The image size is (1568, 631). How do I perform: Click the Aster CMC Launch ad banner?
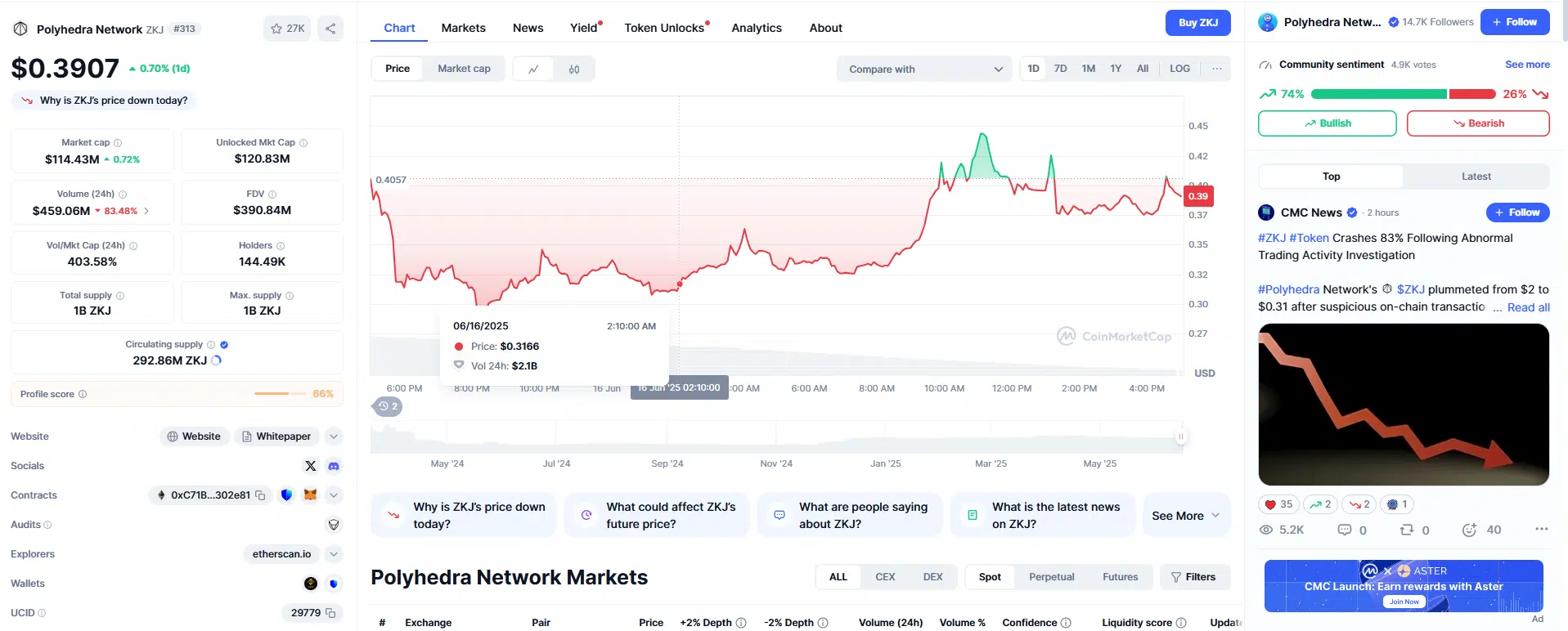click(x=1404, y=586)
